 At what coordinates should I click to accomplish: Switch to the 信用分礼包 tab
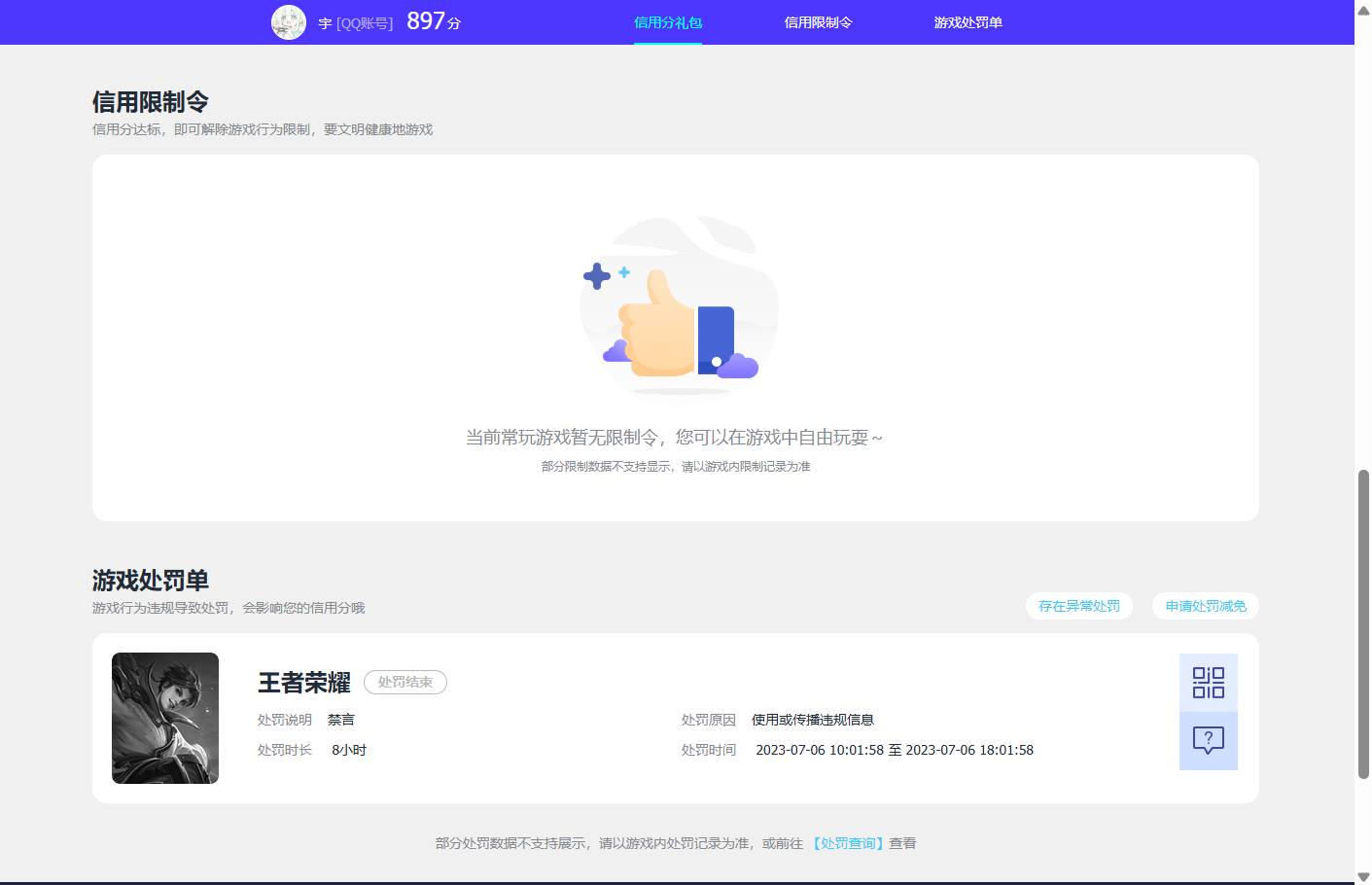coord(667,21)
